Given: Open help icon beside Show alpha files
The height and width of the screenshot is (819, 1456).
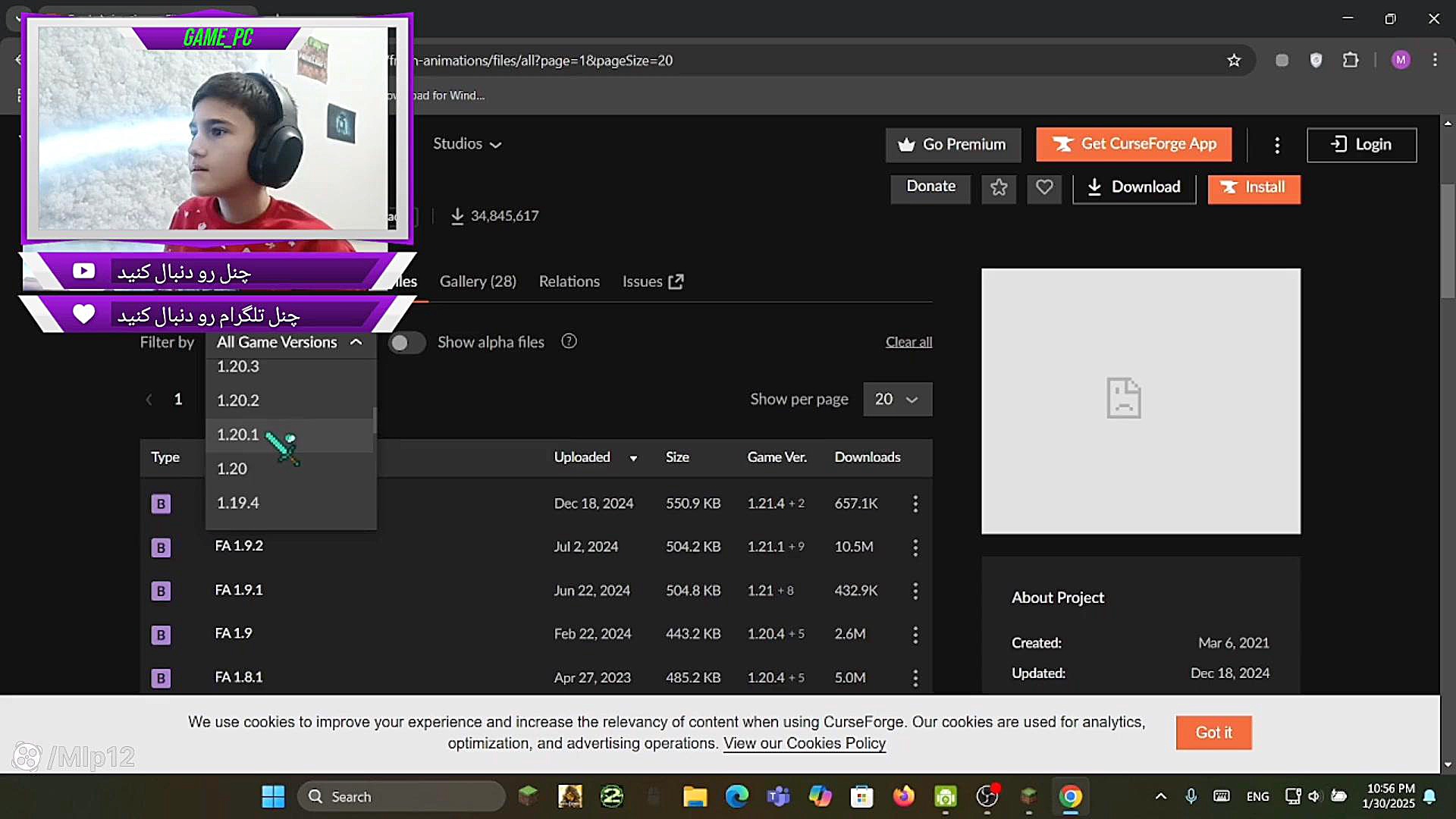Looking at the screenshot, I should click(569, 341).
